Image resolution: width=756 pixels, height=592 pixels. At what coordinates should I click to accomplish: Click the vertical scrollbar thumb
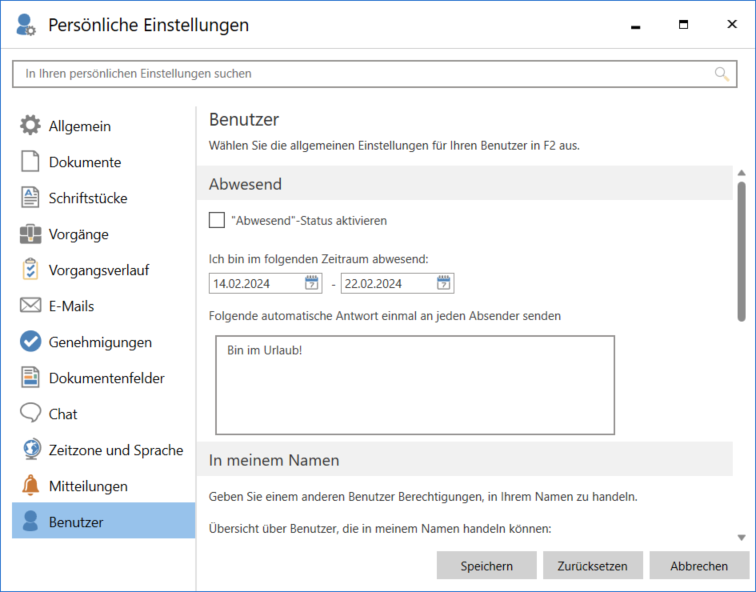pos(742,251)
